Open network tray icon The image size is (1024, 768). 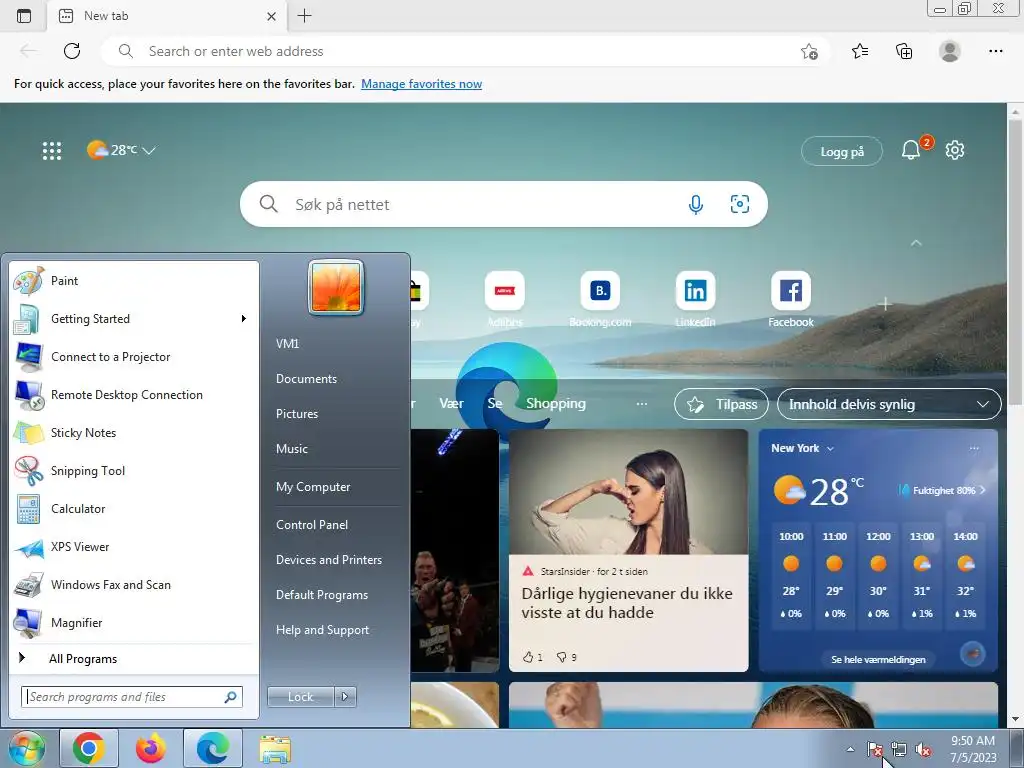point(899,750)
